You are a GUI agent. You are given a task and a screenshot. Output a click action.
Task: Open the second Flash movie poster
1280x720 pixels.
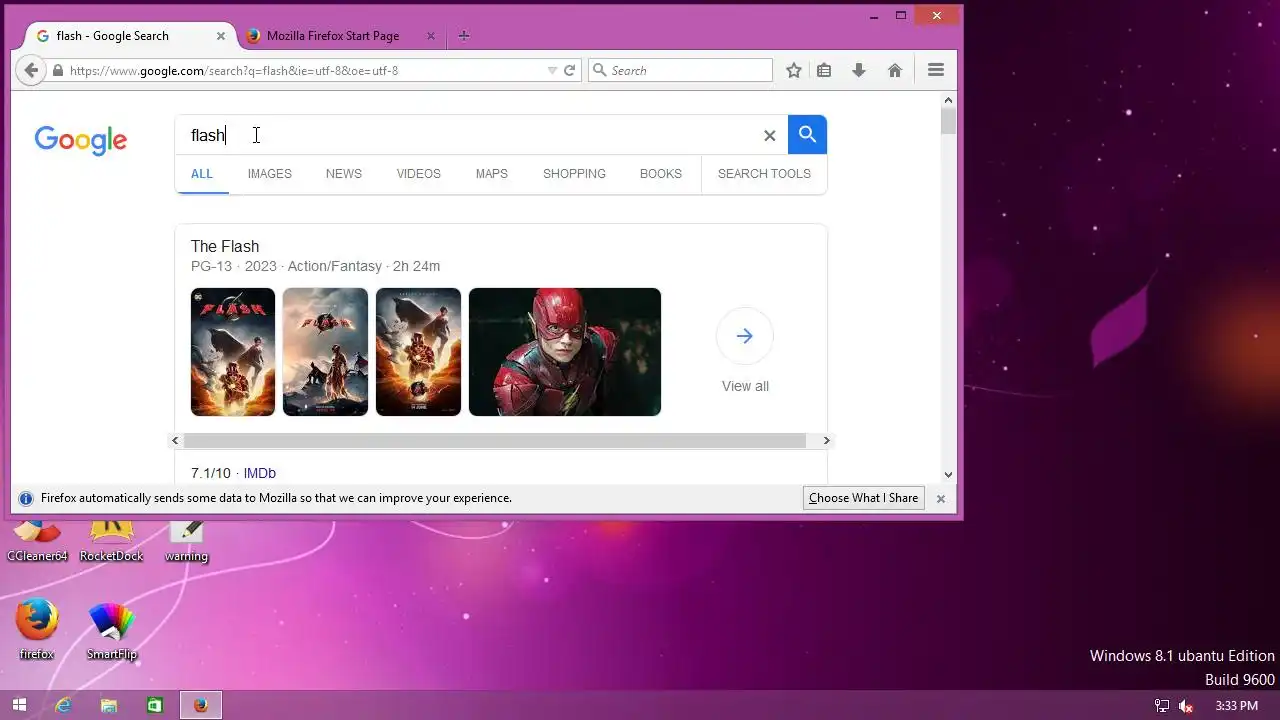(x=325, y=352)
